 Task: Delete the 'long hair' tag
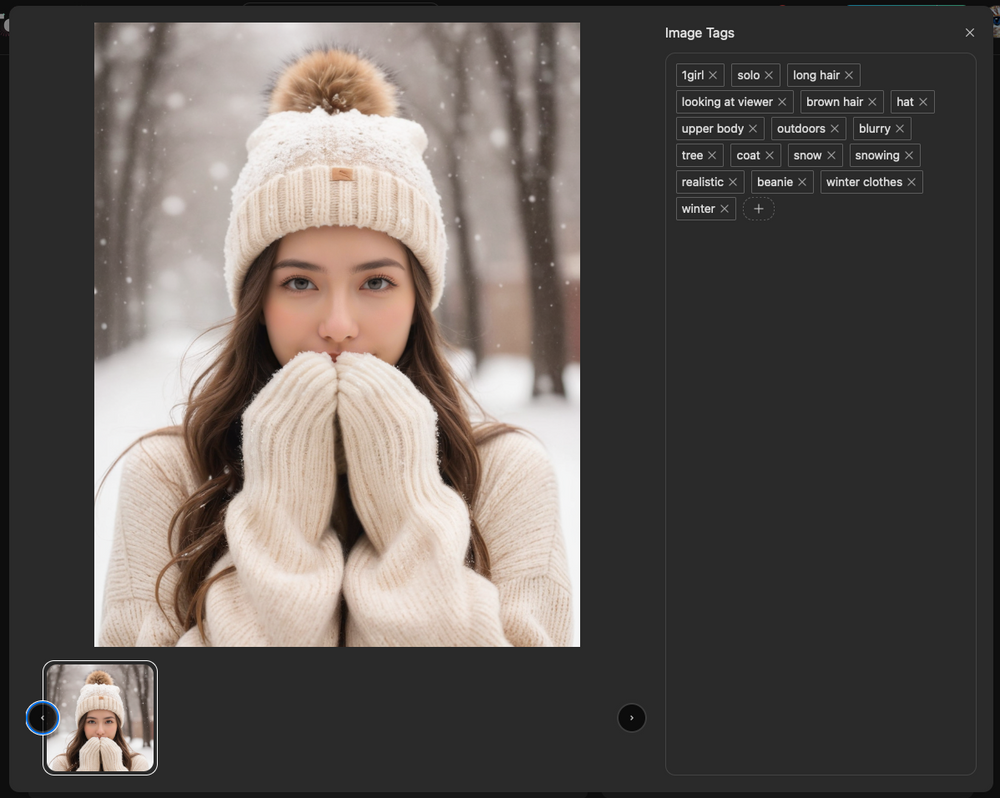tap(849, 76)
